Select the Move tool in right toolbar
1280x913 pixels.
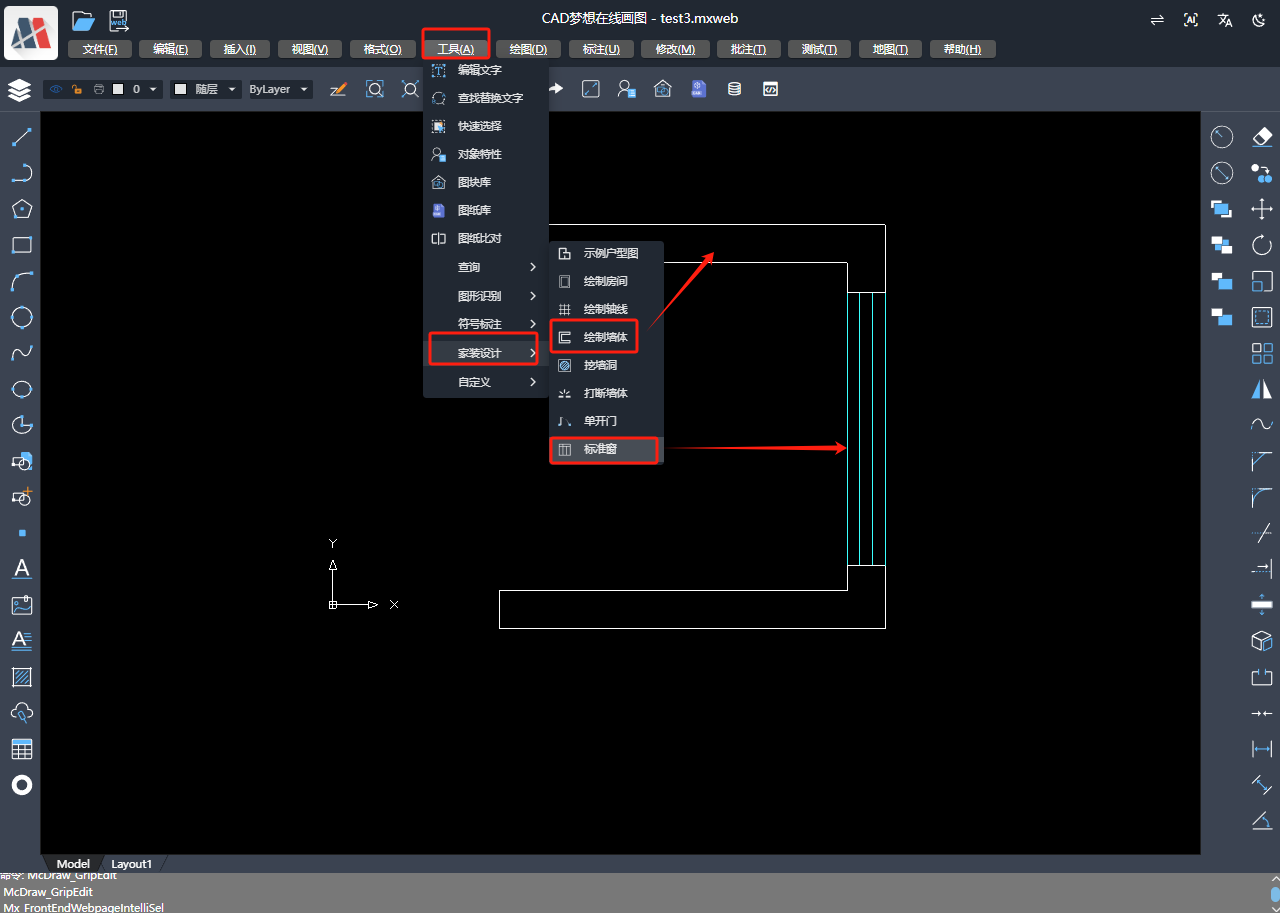(1262, 209)
